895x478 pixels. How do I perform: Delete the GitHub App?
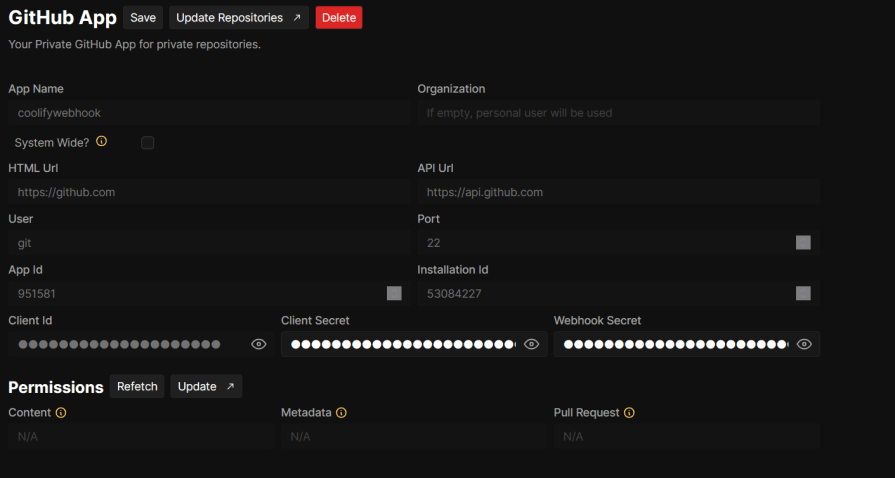(x=339, y=18)
